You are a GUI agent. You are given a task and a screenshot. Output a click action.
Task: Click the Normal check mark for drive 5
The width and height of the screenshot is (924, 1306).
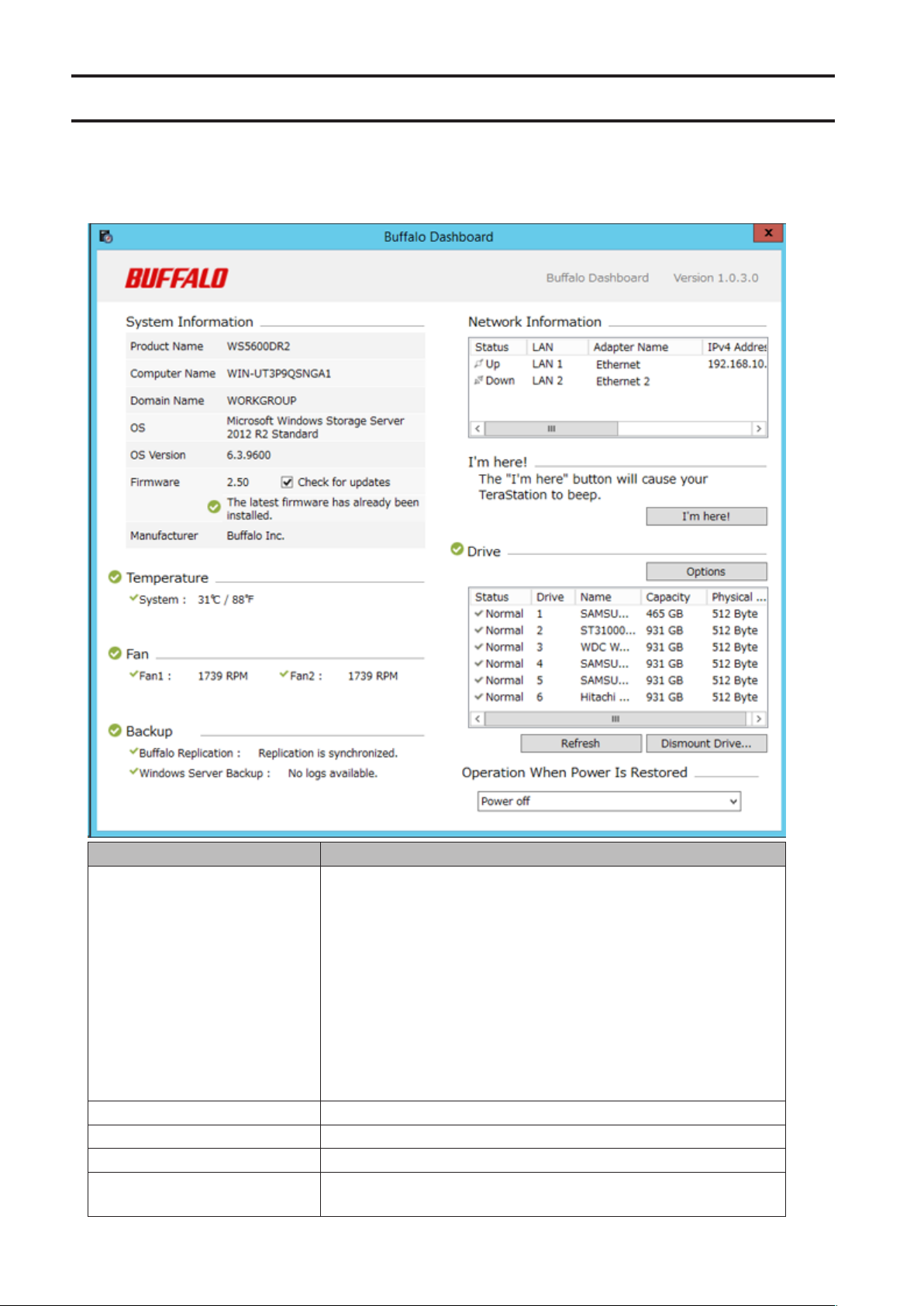(479, 680)
